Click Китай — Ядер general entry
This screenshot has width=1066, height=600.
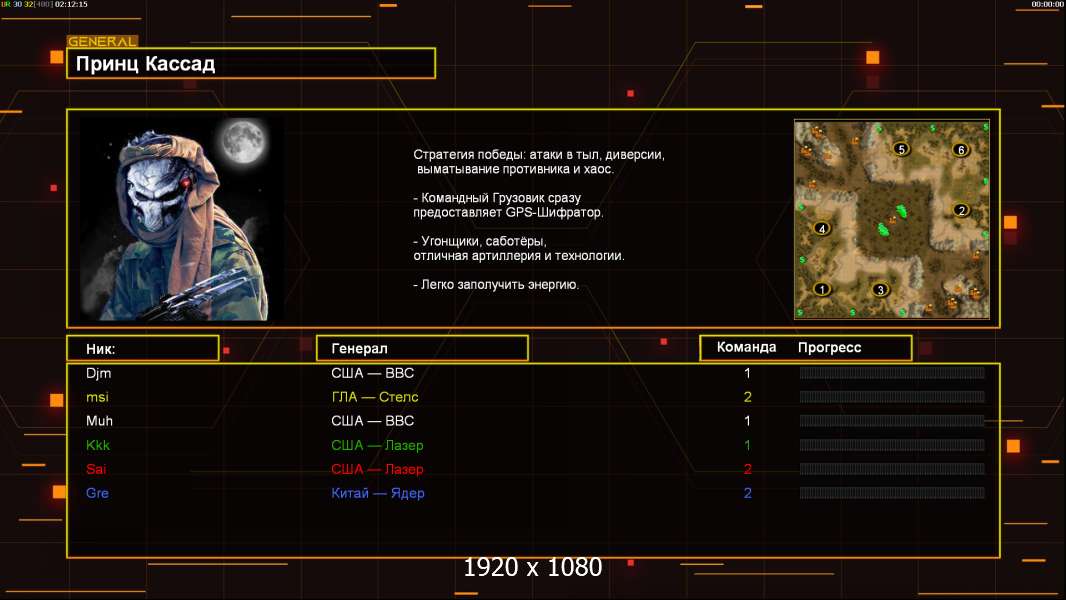coord(378,493)
